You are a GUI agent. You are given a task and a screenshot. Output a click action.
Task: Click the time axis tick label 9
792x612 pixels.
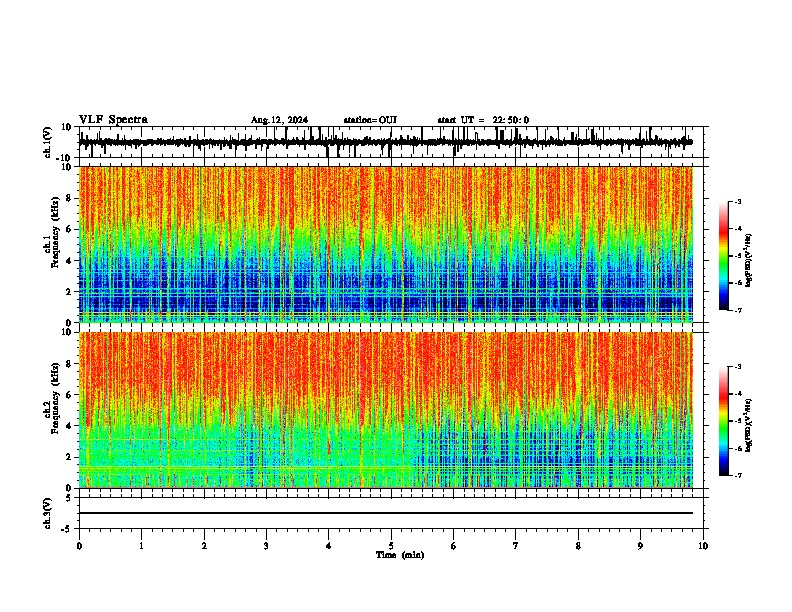click(x=640, y=546)
